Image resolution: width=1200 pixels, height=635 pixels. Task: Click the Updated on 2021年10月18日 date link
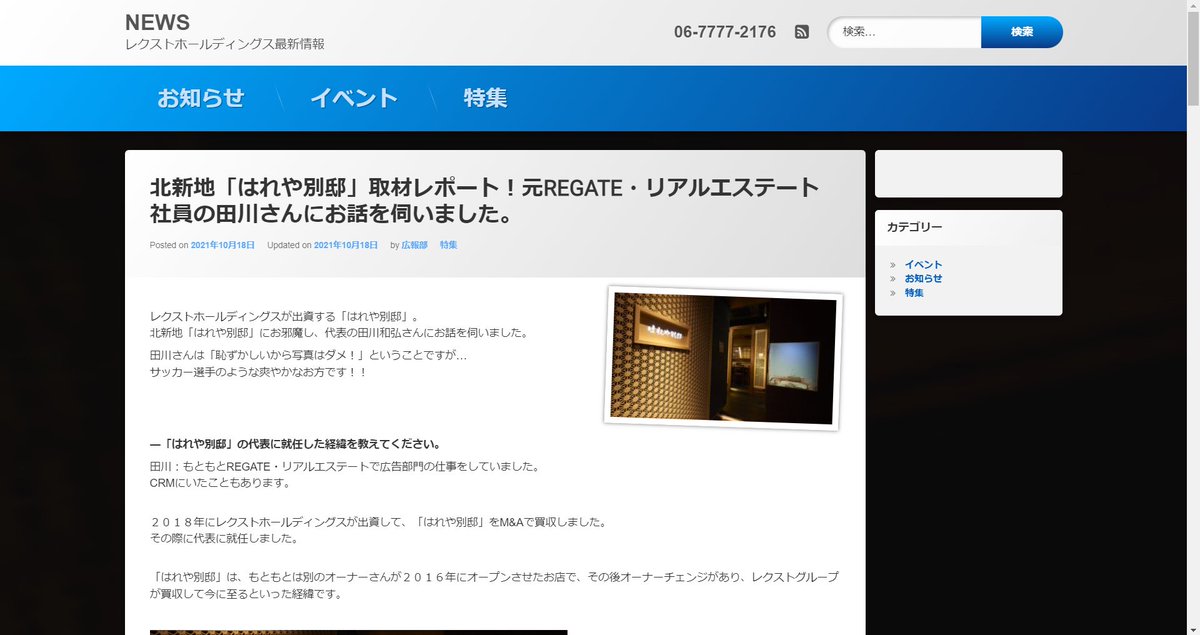point(346,245)
